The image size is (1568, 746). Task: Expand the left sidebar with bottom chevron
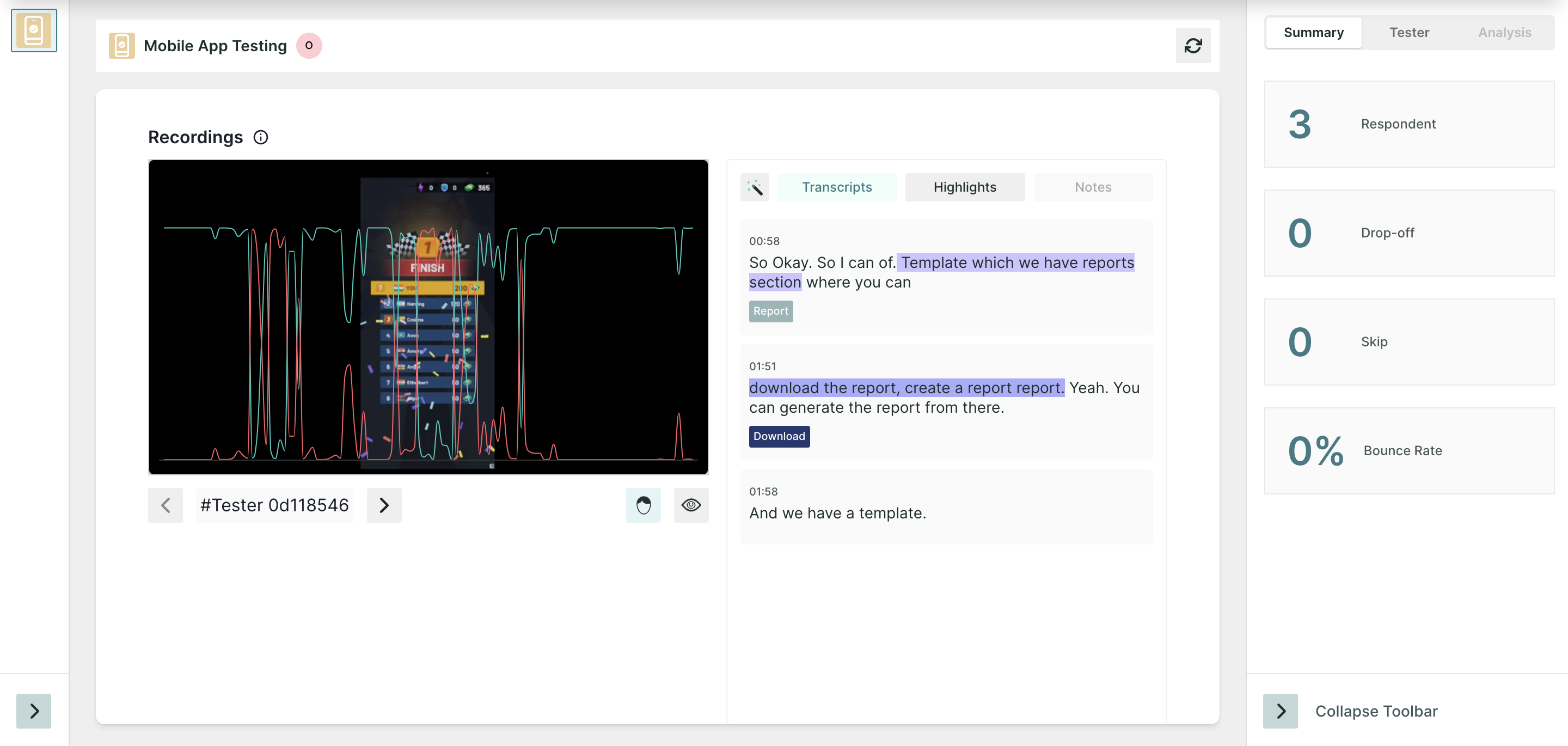tap(34, 711)
